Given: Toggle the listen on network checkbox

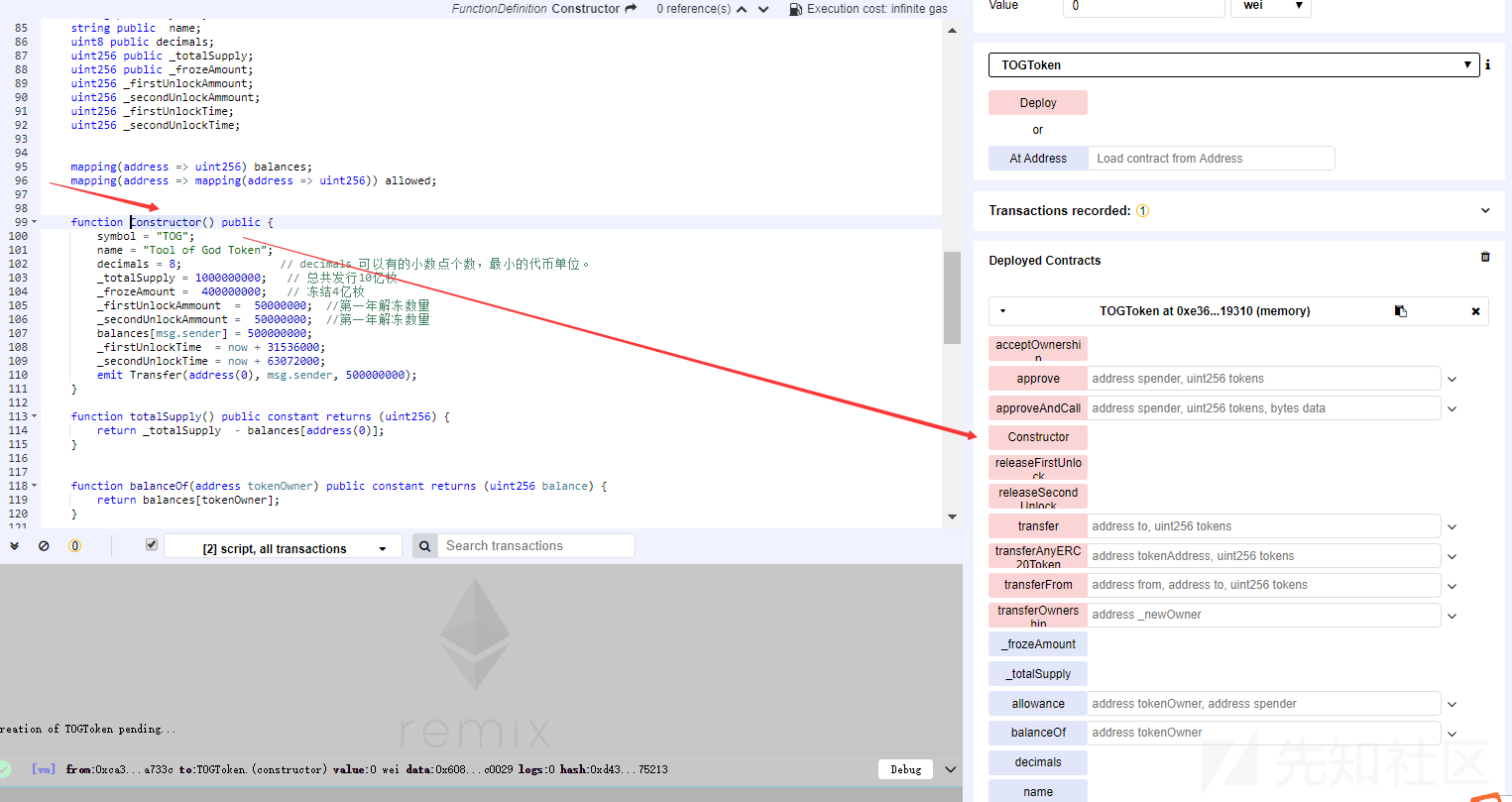Looking at the screenshot, I should (x=152, y=545).
